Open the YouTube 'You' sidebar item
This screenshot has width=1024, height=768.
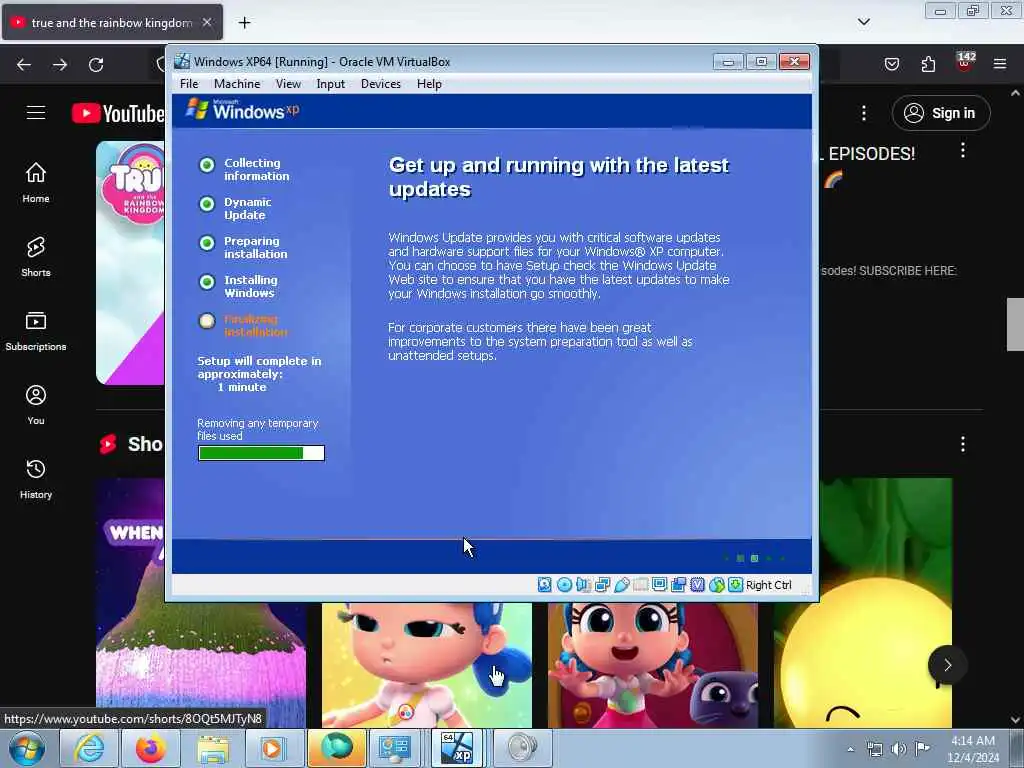point(36,405)
